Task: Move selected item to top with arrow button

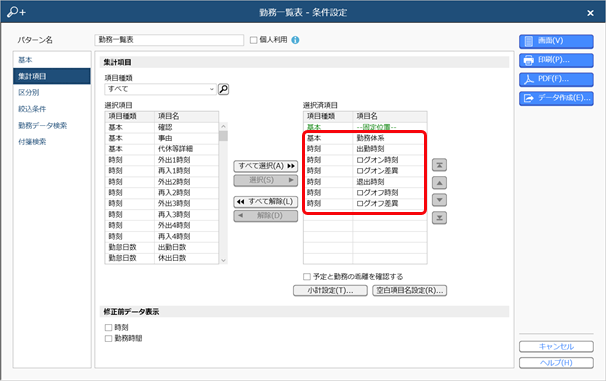Action: 439,165
